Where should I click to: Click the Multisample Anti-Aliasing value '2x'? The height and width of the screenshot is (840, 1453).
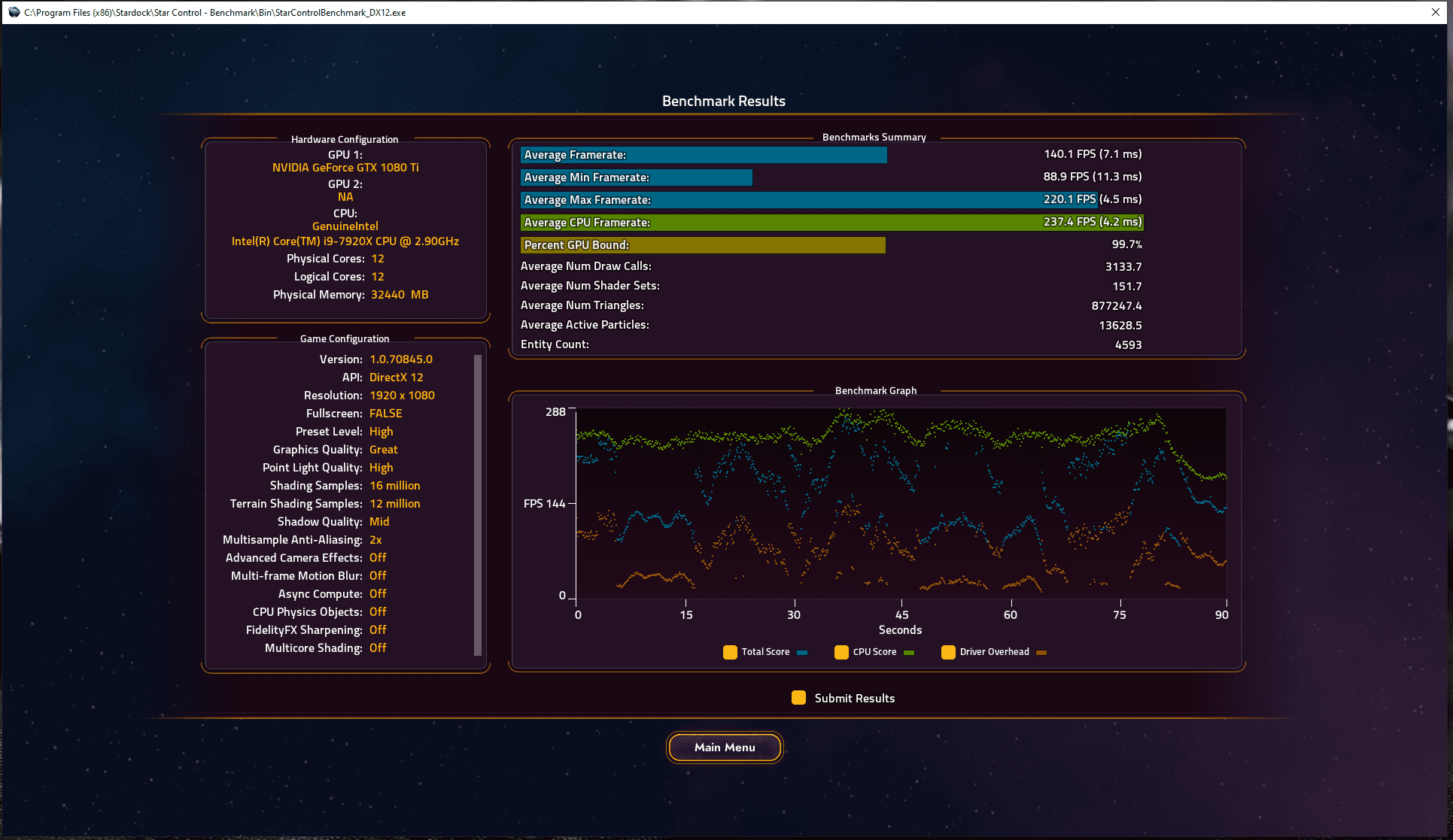point(375,540)
